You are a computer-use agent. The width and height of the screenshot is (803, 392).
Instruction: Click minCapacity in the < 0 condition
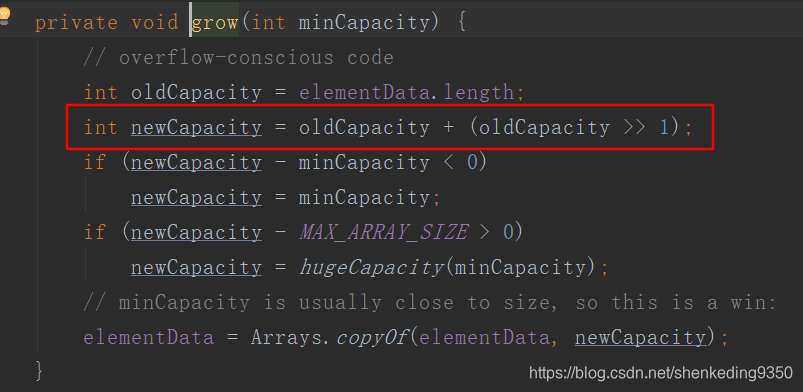pyautogui.click(x=365, y=162)
